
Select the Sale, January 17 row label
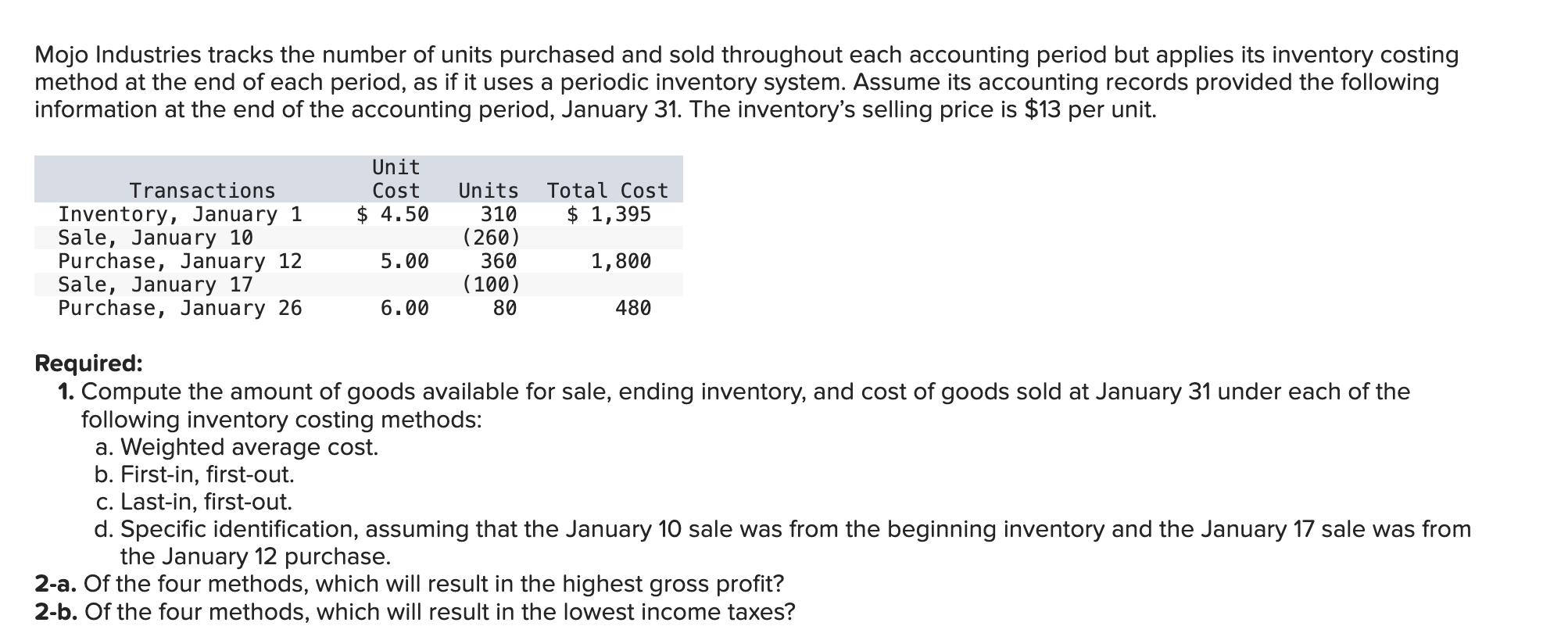click(x=156, y=284)
